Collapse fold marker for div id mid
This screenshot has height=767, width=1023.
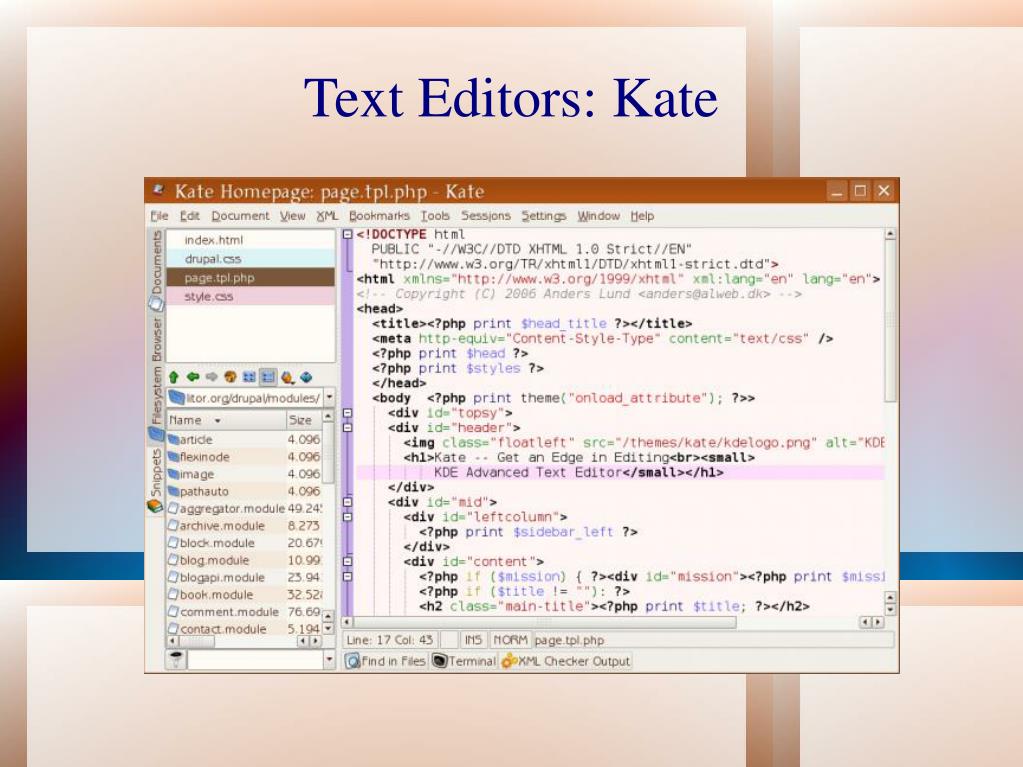pos(348,502)
